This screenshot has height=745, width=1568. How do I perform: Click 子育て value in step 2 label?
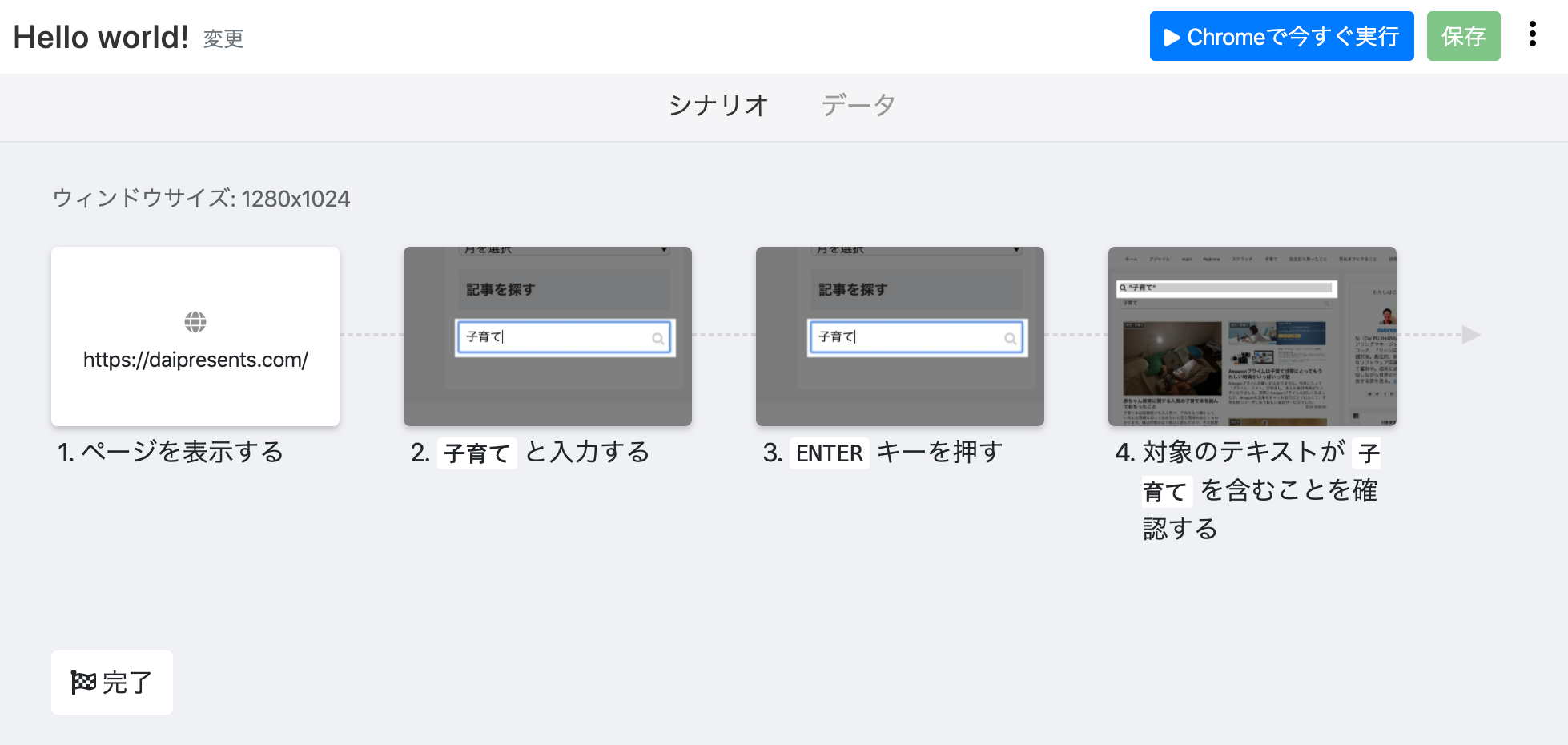pos(476,453)
